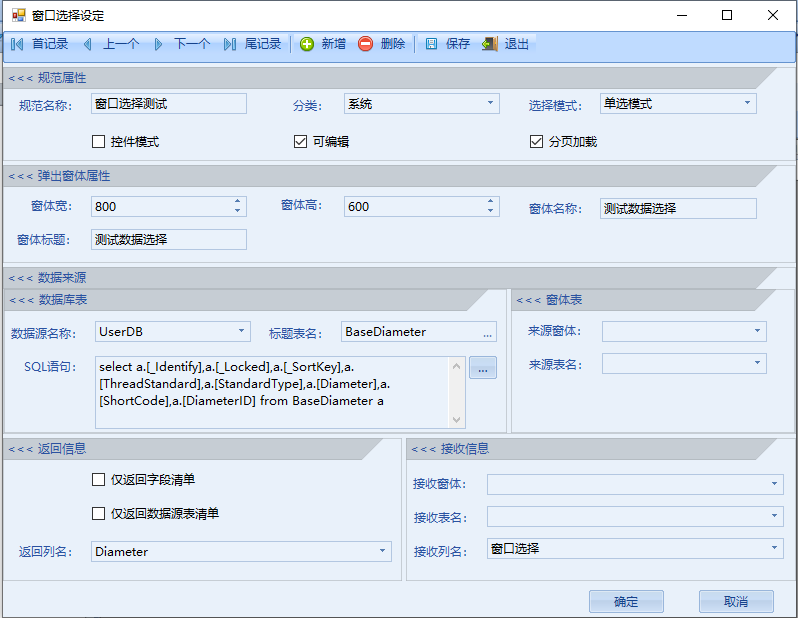Screen dimensions: 798x618
Task: Go to next record (下一个)
Action: 182,44
